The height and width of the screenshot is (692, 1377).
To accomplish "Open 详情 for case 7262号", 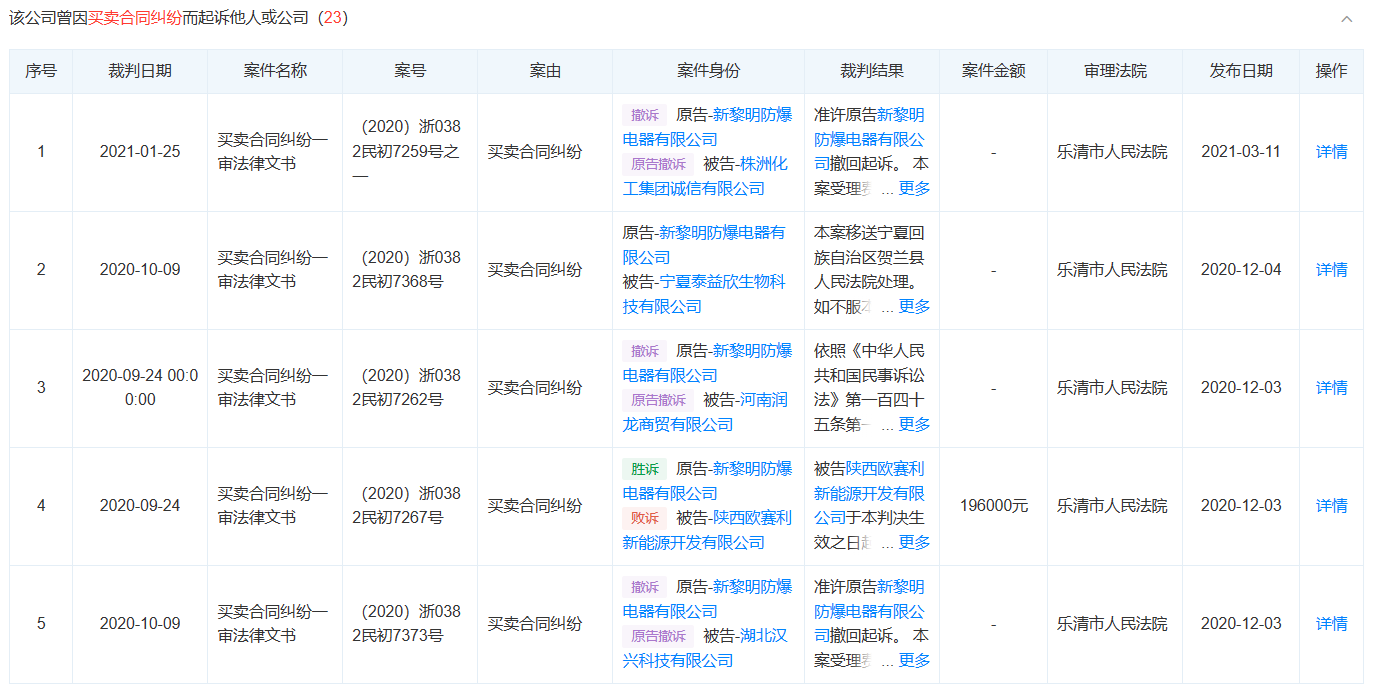I will (1331, 388).
